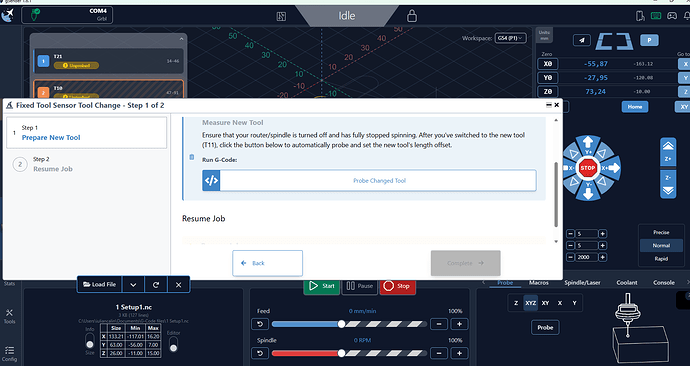Select the T21 tool card

tap(108, 61)
